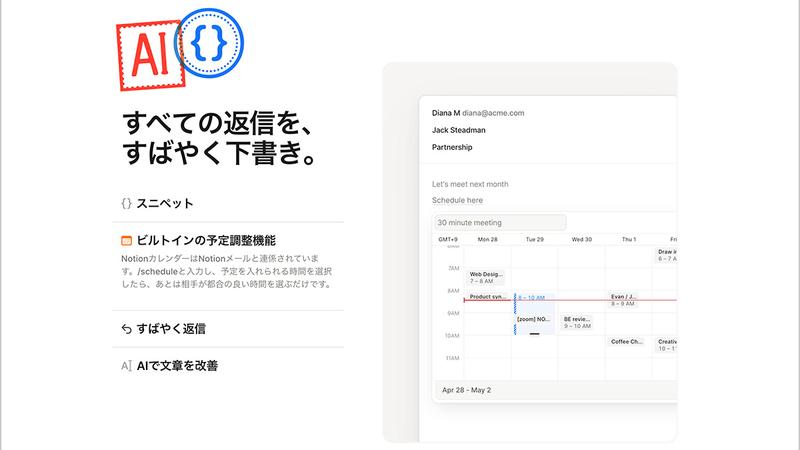Click the Partnership subject line
Image resolution: width=800 pixels, height=450 pixels.
[452, 147]
